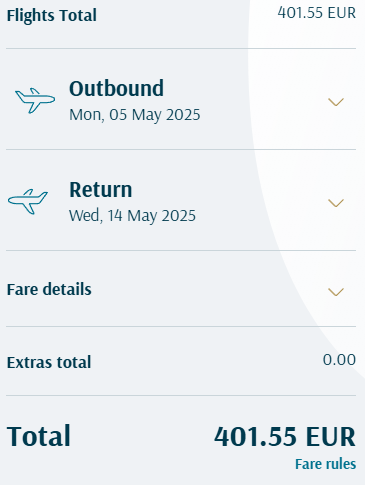Click the bold 401.55 EUR grand total
The width and height of the screenshot is (365, 485).
click(x=285, y=436)
